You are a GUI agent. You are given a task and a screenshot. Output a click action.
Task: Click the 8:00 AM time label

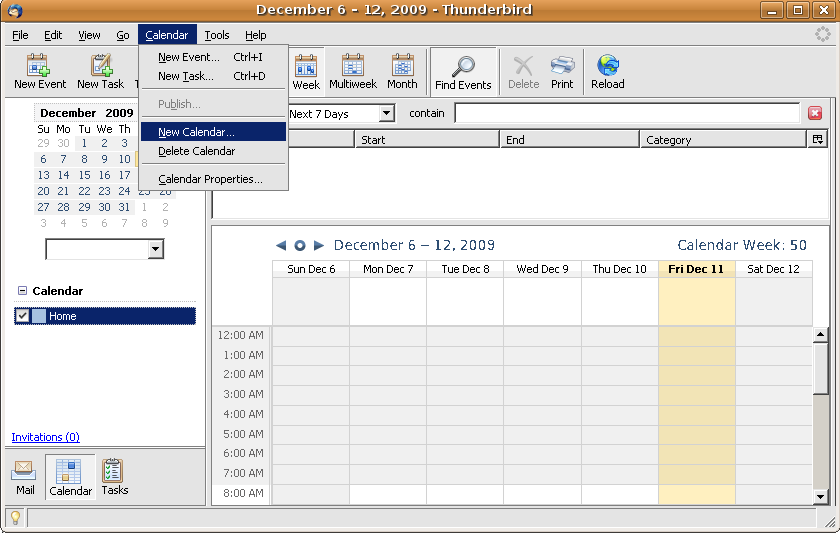pos(243,493)
